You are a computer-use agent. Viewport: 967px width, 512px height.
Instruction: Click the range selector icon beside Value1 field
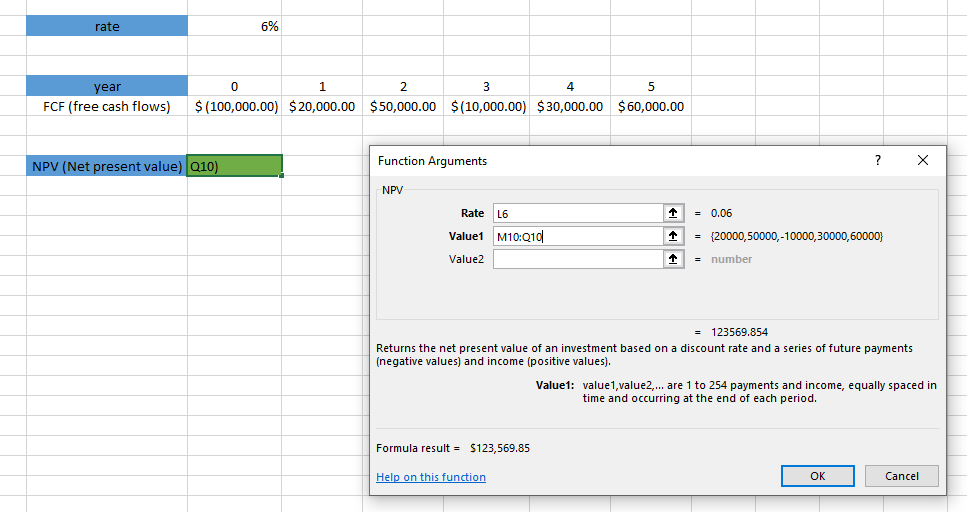673,236
